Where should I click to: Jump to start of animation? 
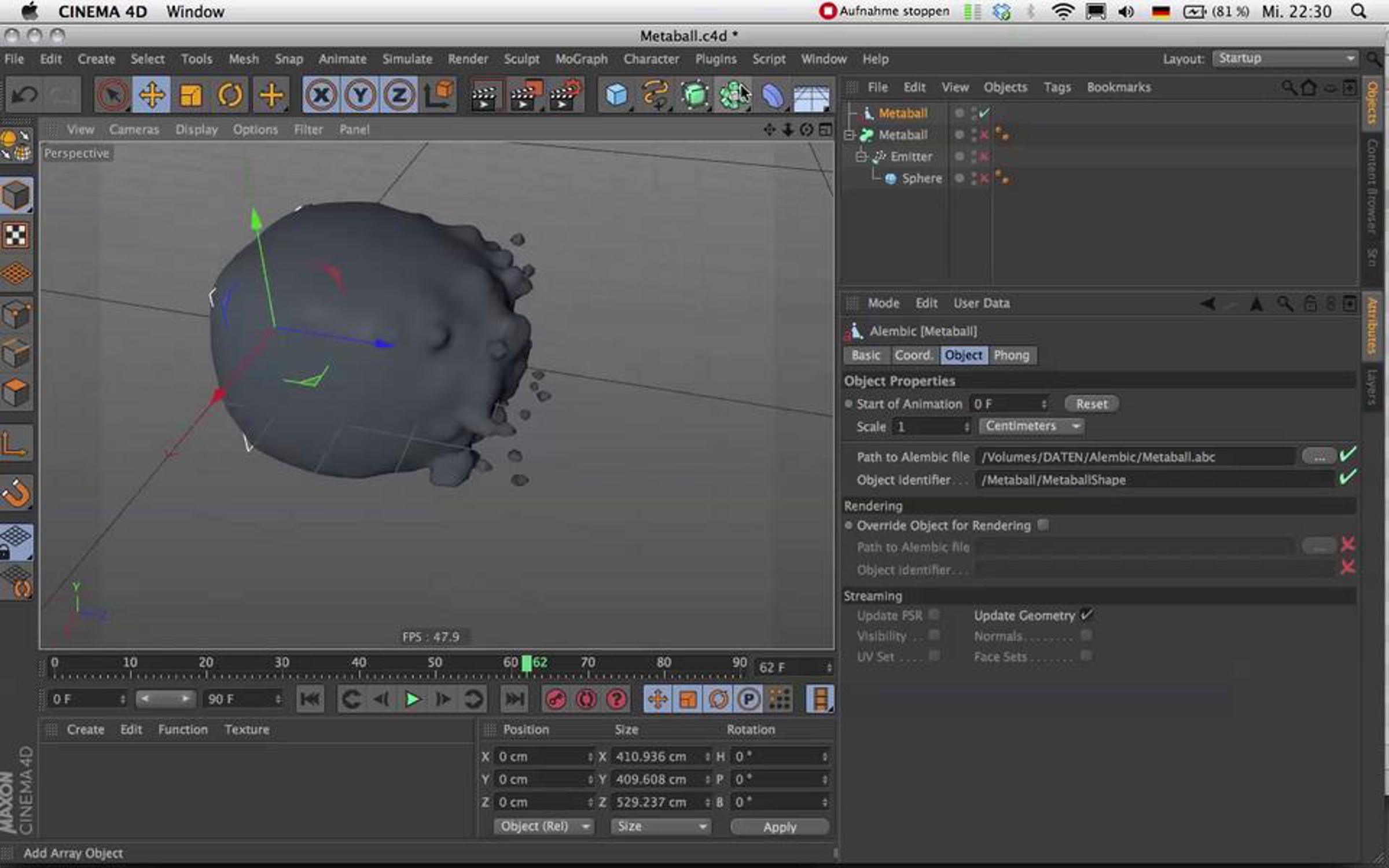click(311, 700)
